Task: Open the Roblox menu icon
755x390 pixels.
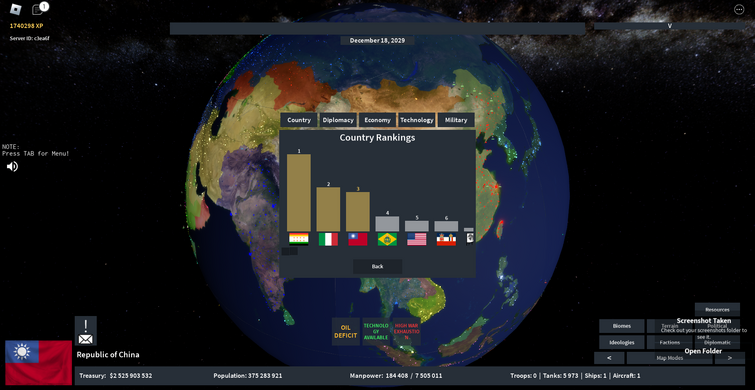Action: pyautogui.click(x=16, y=9)
